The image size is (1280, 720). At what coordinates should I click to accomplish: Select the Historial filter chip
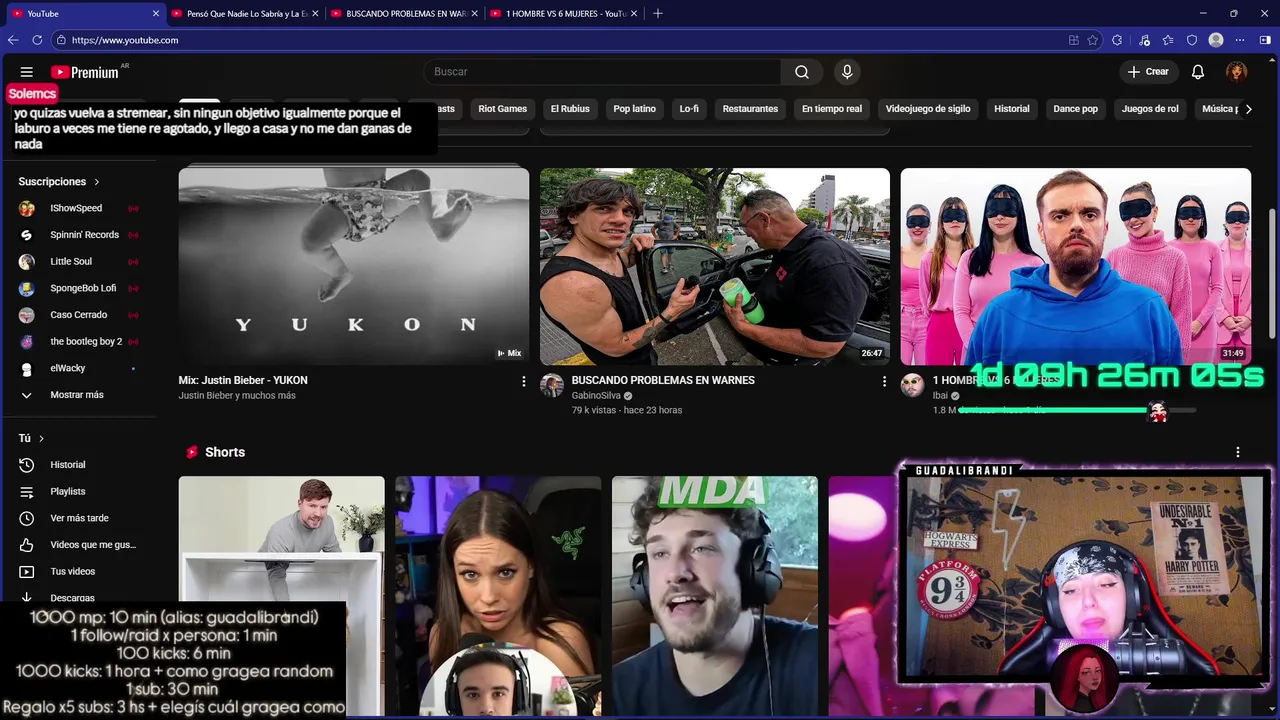pyautogui.click(x=1011, y=109)
